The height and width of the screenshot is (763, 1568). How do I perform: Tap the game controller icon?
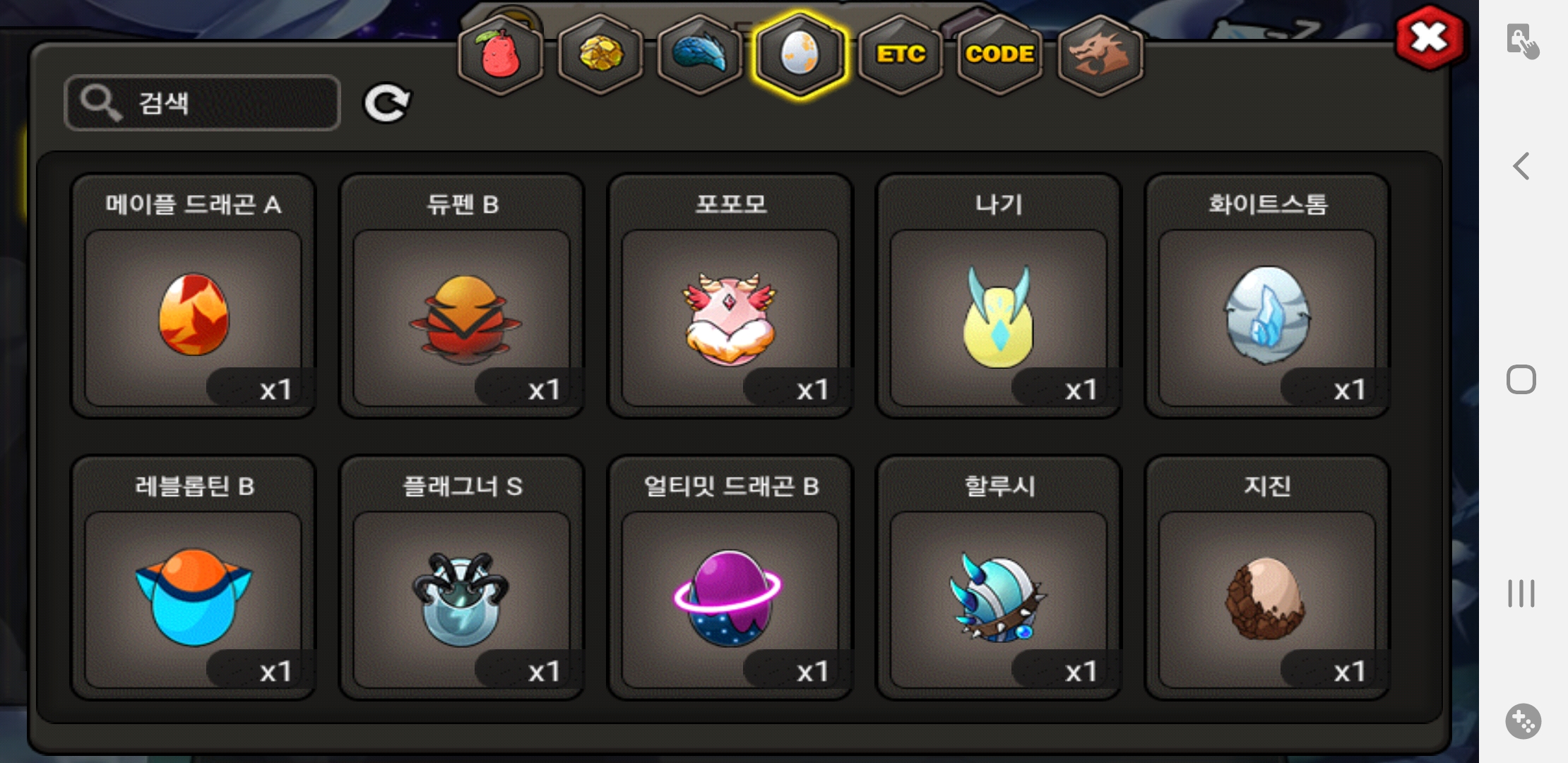pos(1523,721)
